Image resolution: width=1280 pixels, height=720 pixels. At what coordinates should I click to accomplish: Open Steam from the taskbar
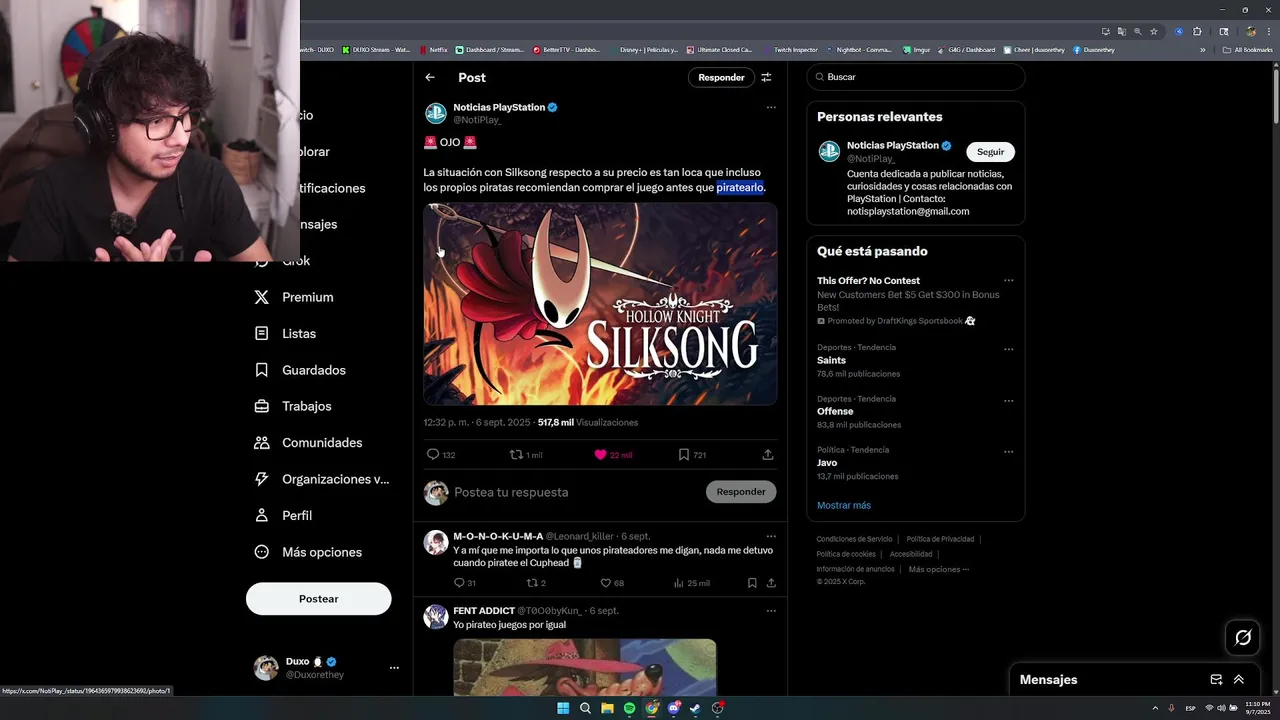[695, 708]
